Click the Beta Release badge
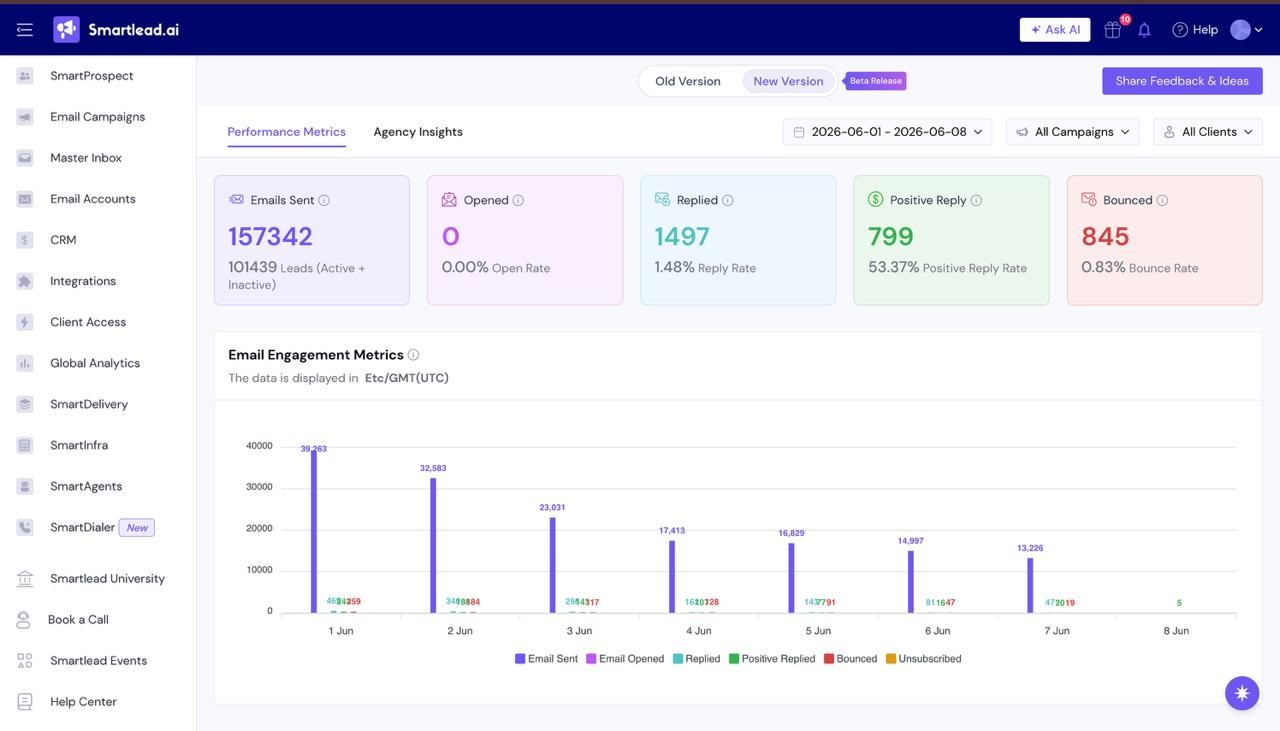 coord(876,81)
